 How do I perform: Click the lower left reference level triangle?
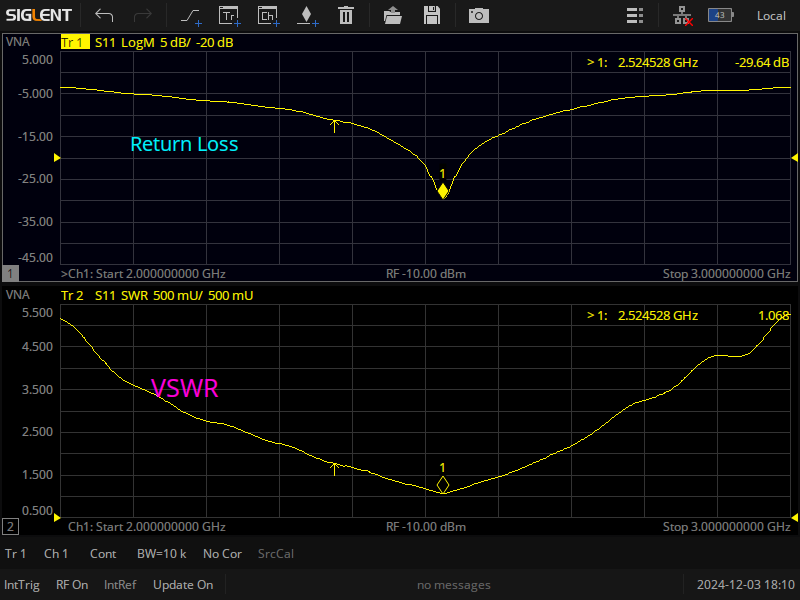click(57, 517)
